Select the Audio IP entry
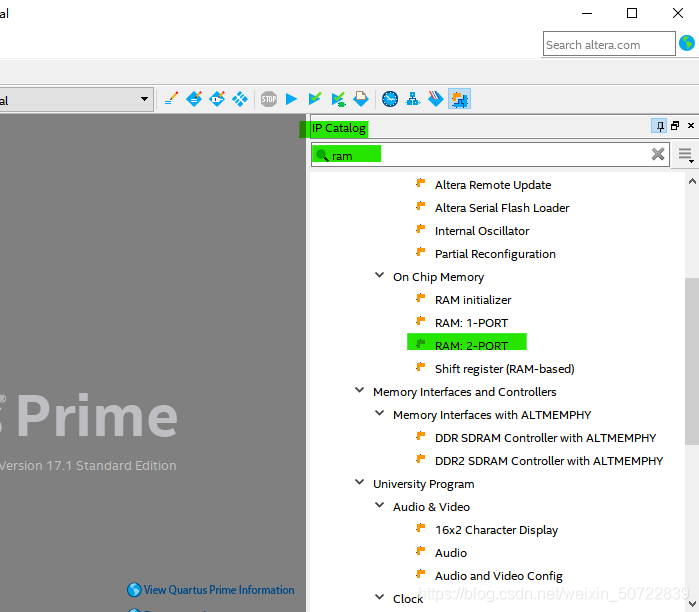Screen dimensions: 699x612 click(451, 553)
